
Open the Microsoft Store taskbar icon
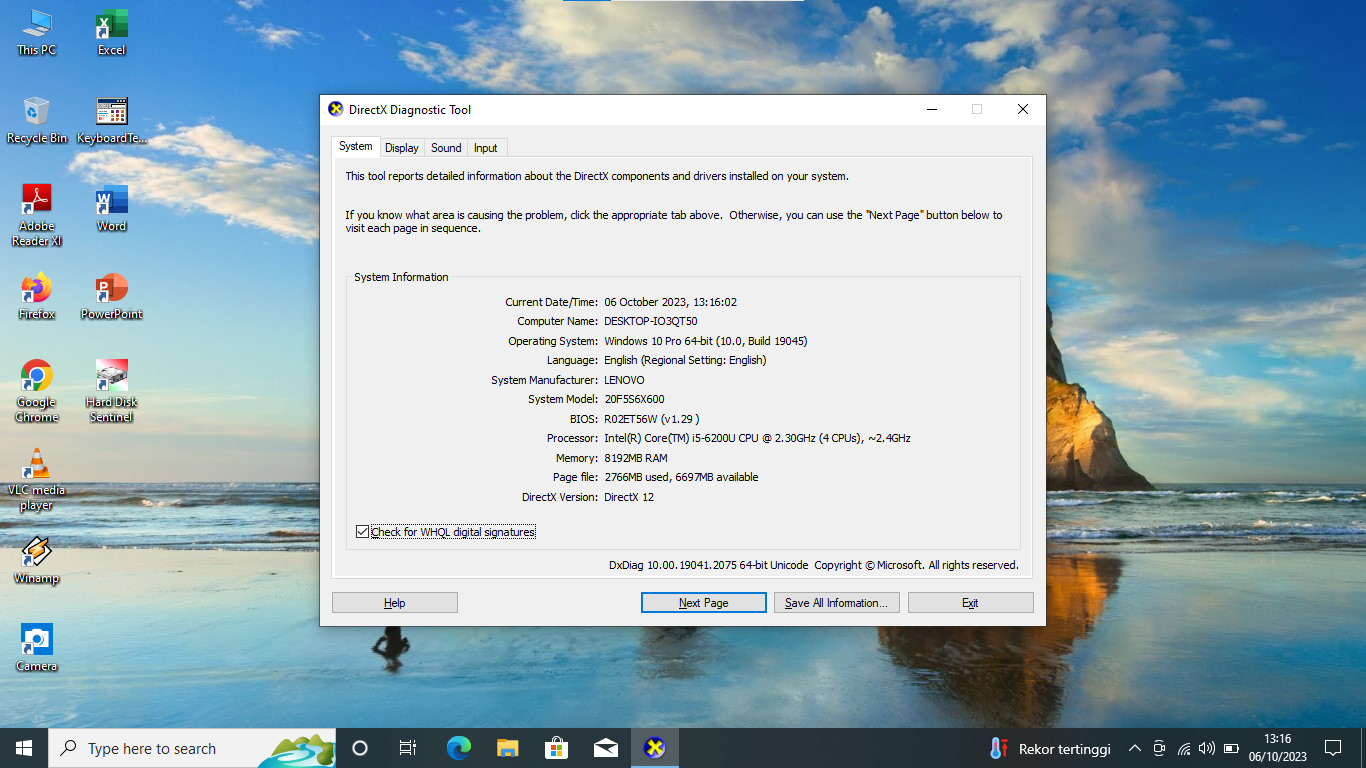tap(557, 748)
